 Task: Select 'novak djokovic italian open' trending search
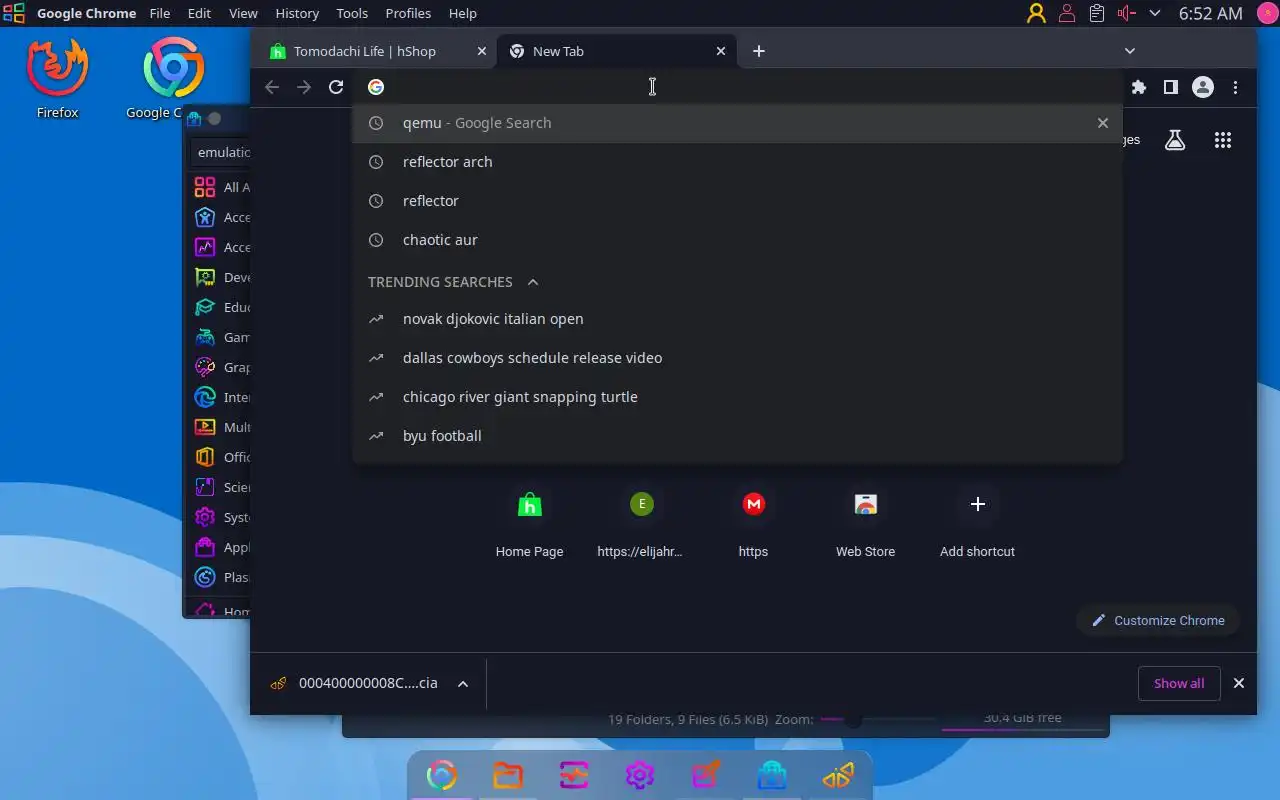[737, 319]
